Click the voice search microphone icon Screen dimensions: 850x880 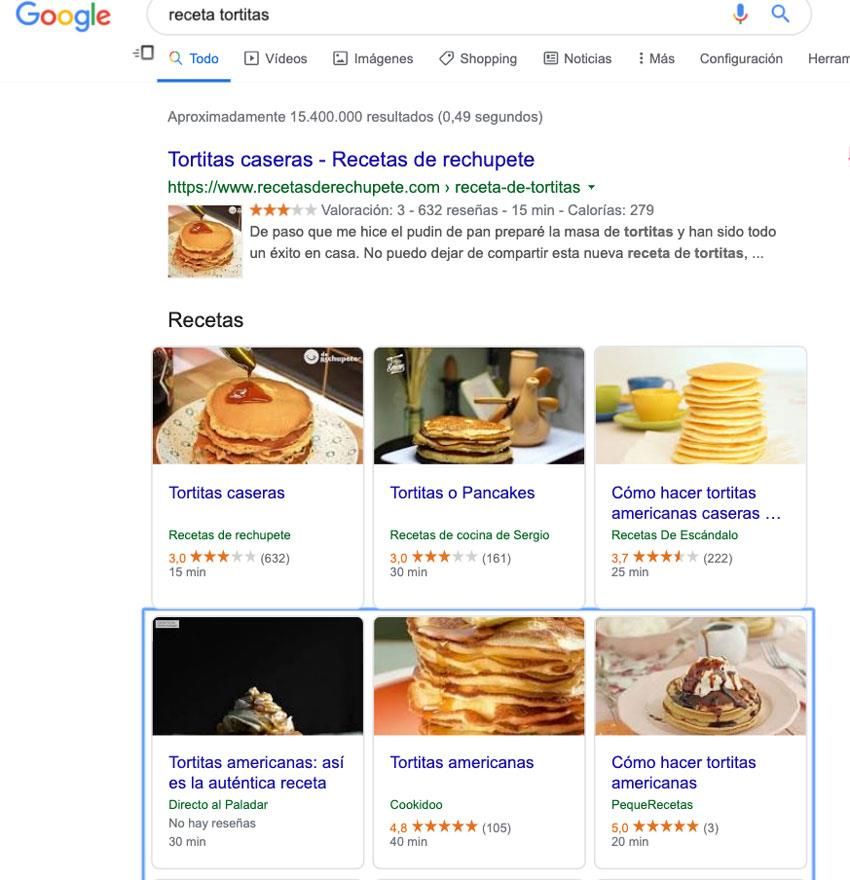[740, 13]
